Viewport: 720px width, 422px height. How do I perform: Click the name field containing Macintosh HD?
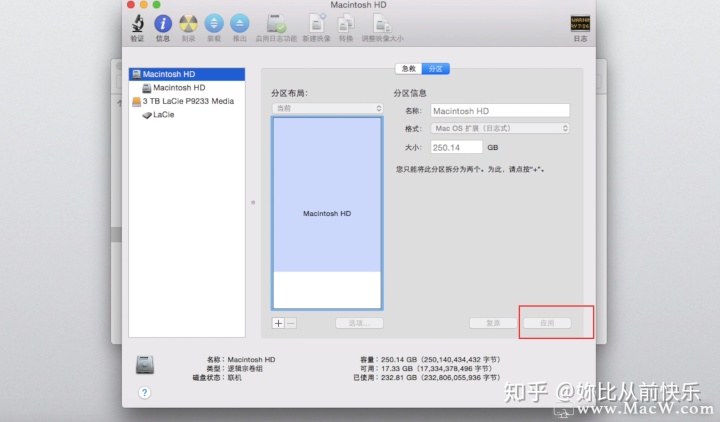[500, 111]
